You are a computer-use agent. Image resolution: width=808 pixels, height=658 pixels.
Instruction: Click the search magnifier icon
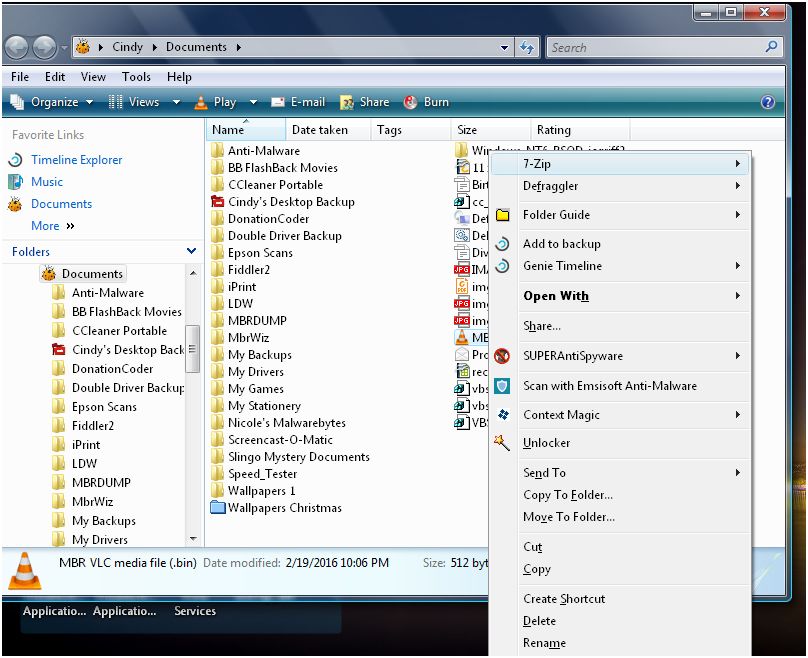[771, 47]
